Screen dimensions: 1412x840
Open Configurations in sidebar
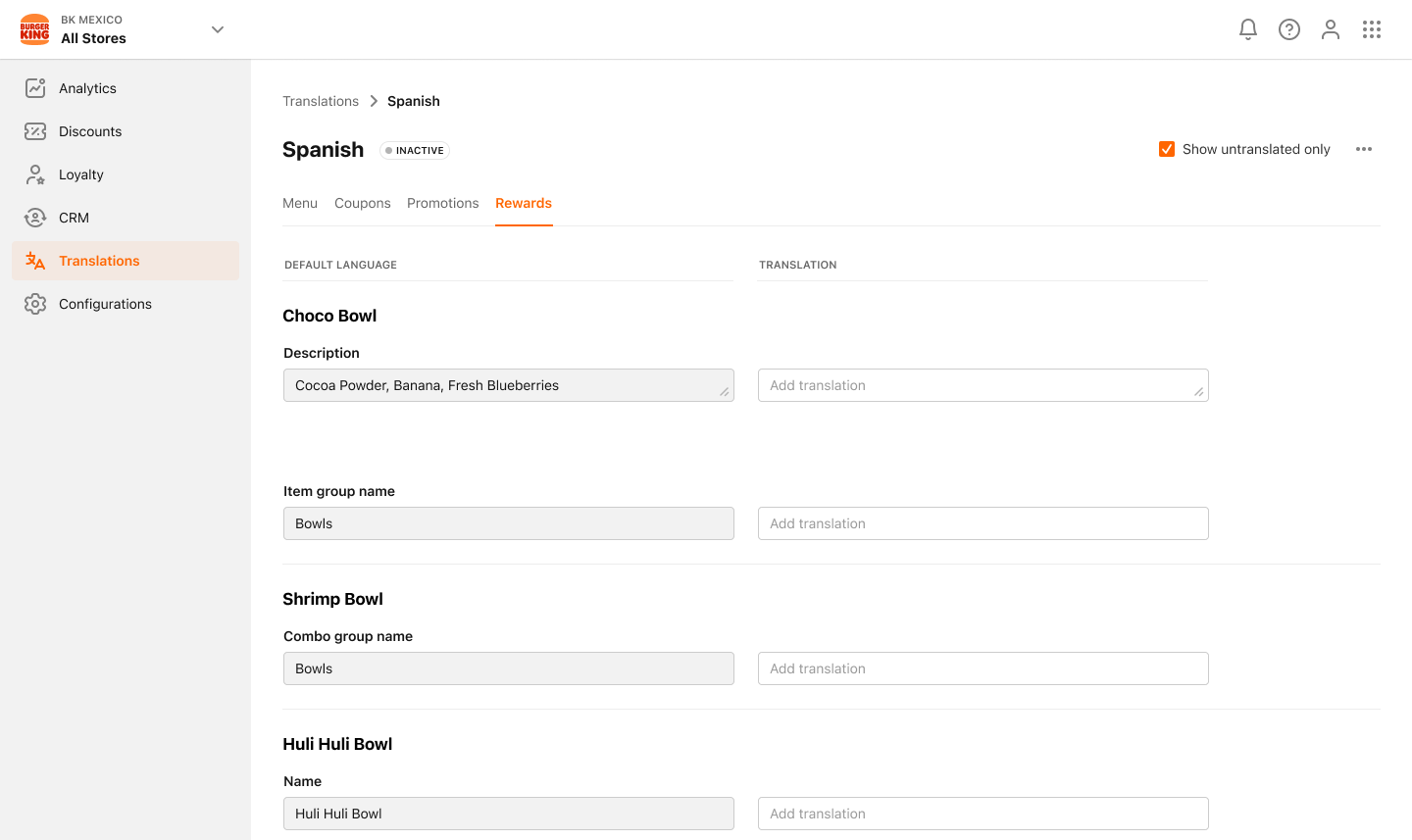click(x=126, y=304)
